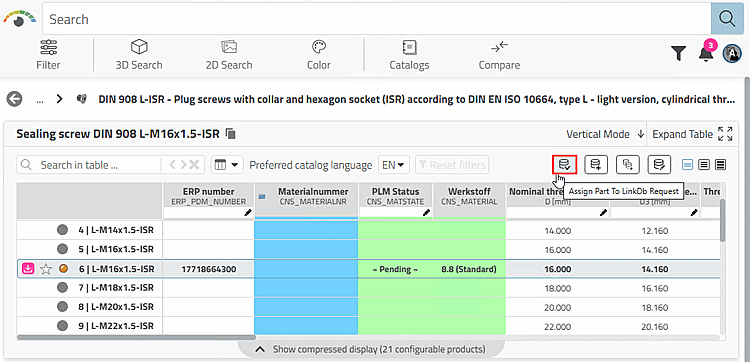Viewport: 750px width, 362px height.
Task: Click the 8.8 (Standard) material cell
Action: [x=469, y=269]
